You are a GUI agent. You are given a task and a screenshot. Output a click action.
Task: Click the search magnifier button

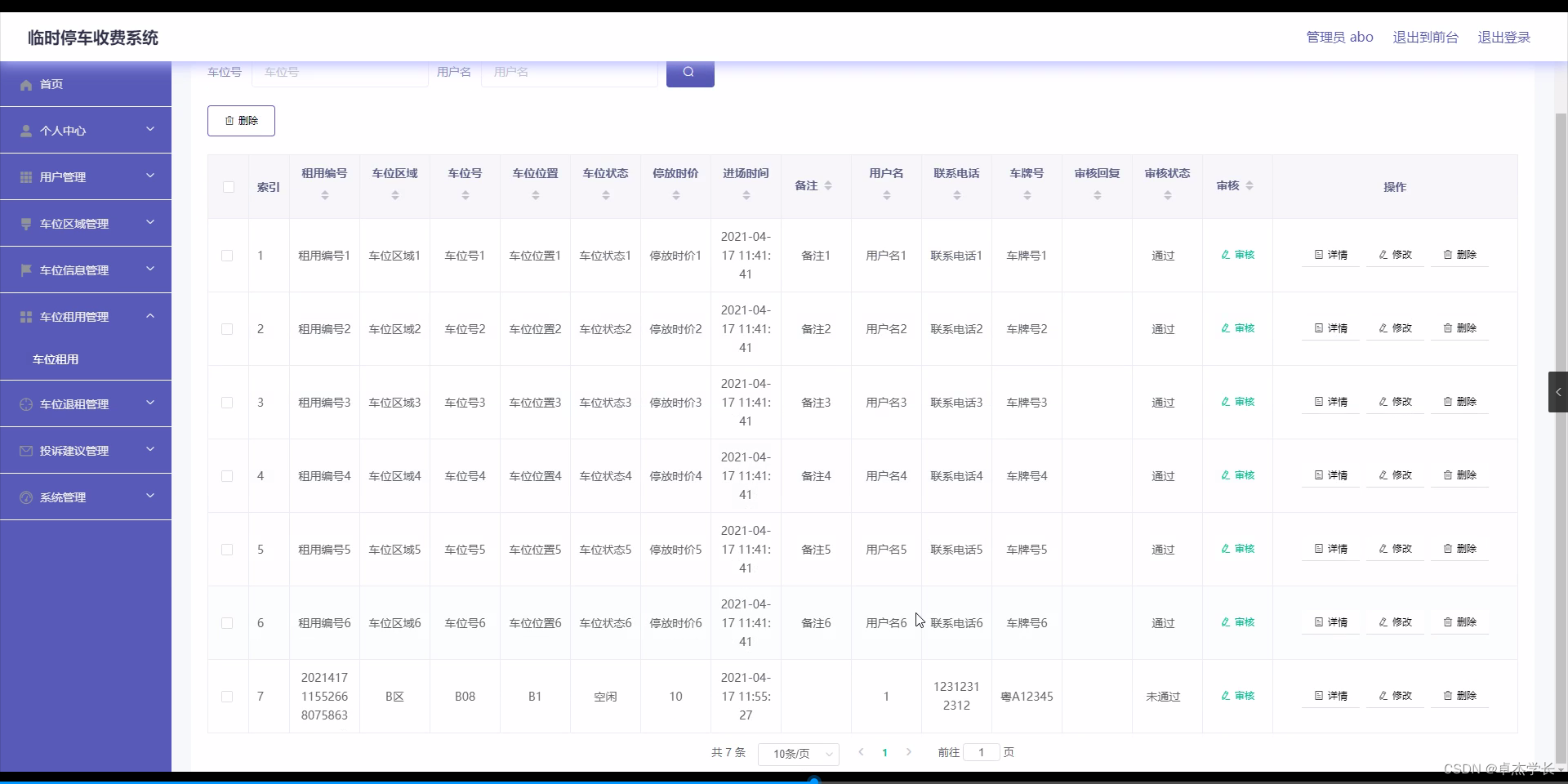click(x=690, y=73)
